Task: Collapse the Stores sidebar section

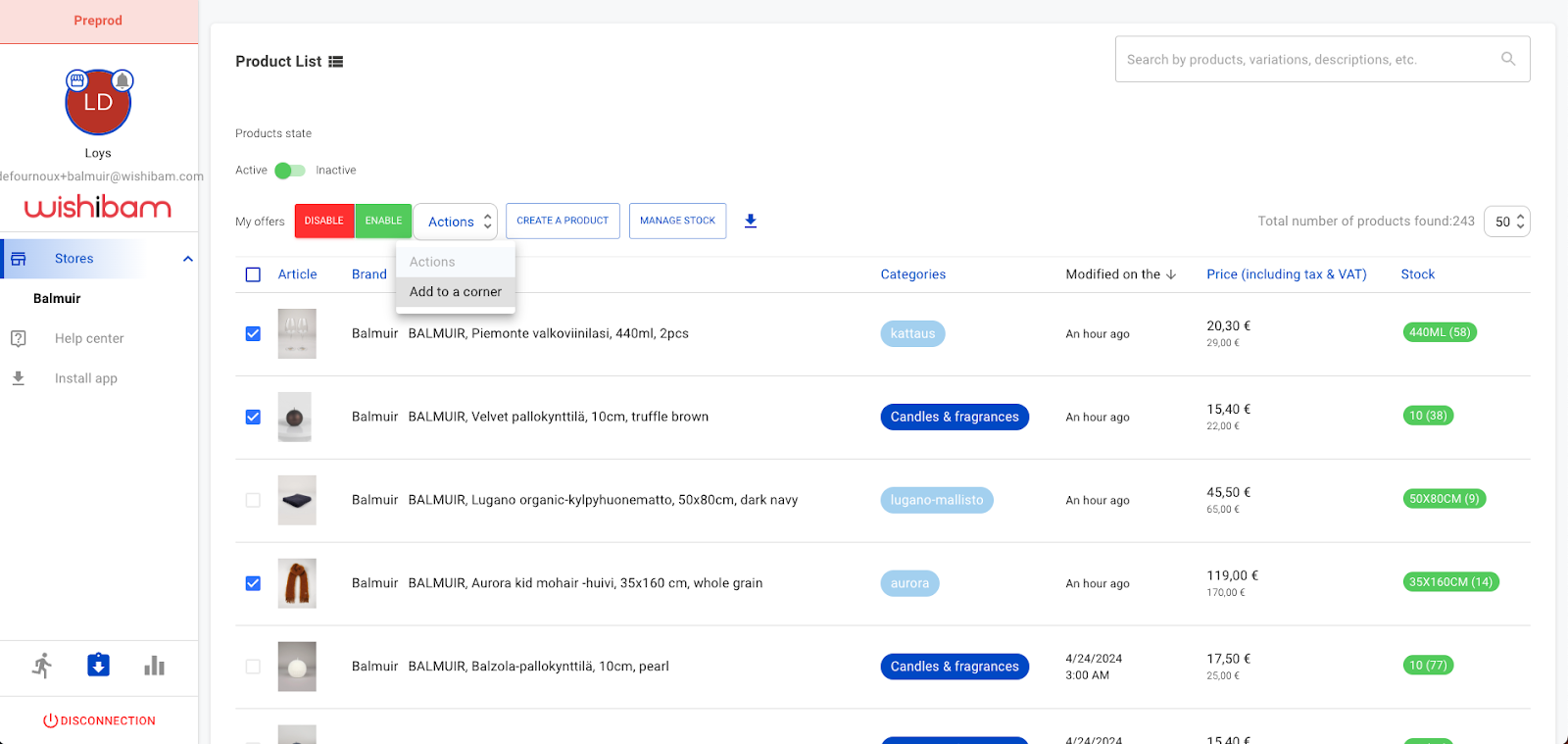Action: point(188,259)
